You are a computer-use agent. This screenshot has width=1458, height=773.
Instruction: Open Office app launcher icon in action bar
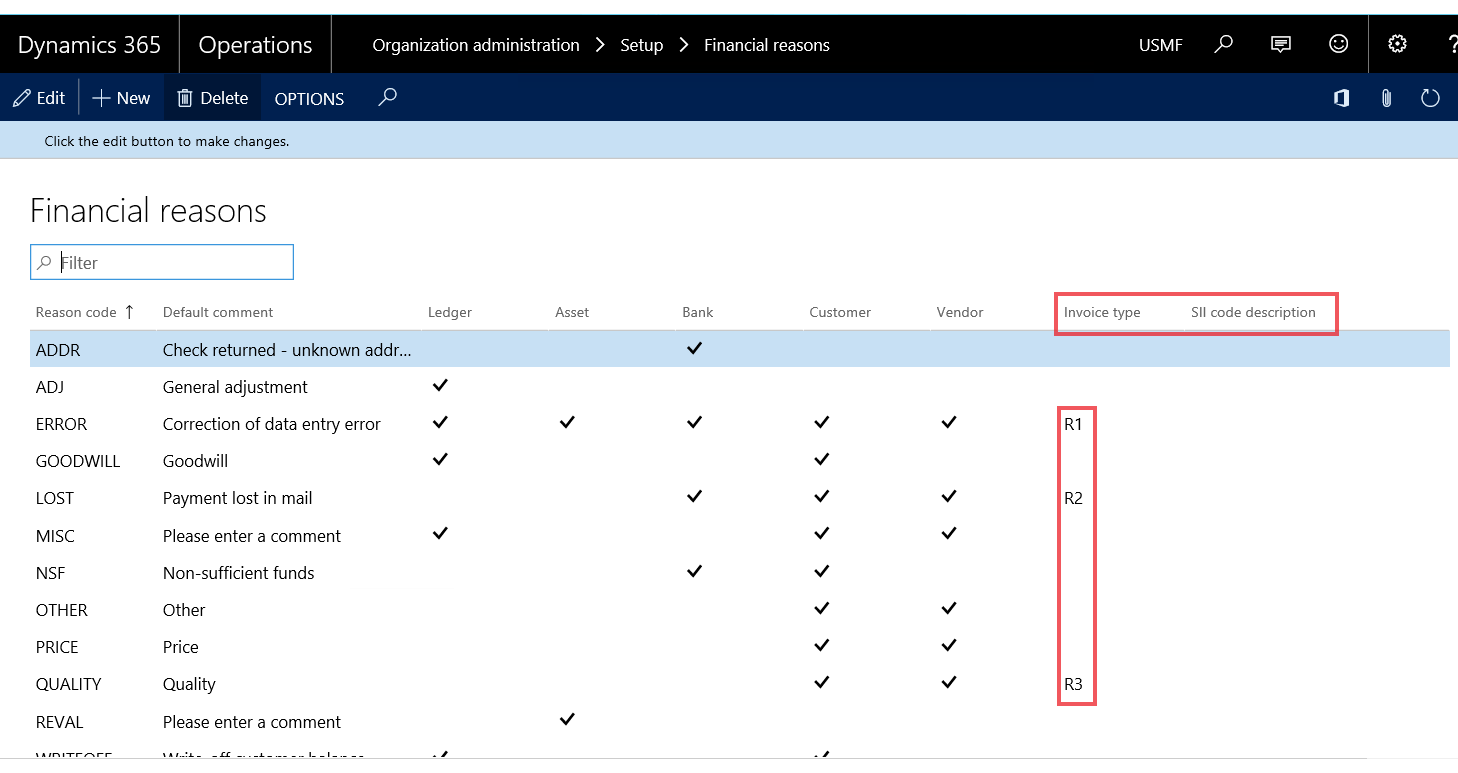pyautogui.click(x=1342, y=98)
